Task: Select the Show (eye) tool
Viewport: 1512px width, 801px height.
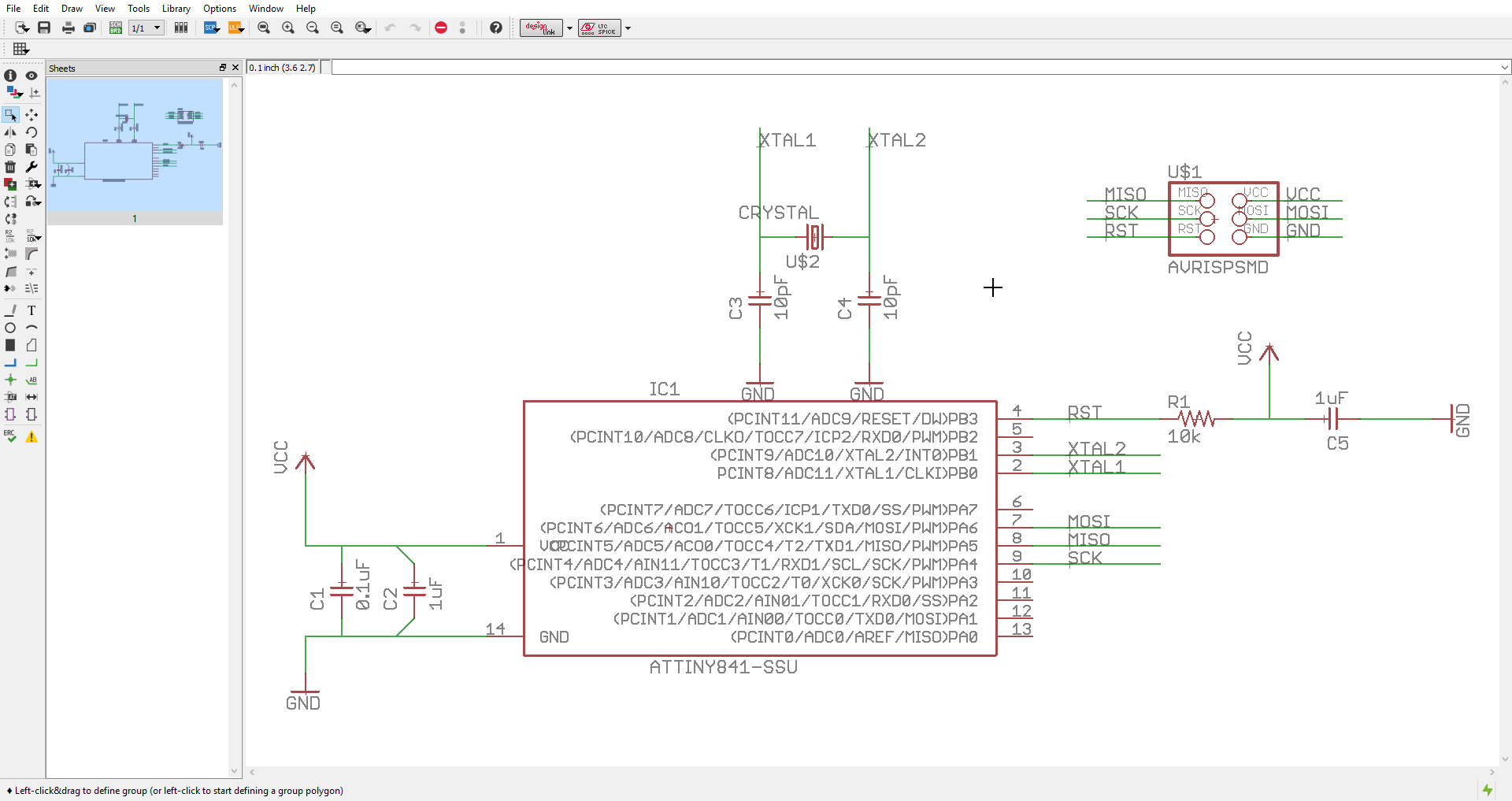Action: [31, 76]
